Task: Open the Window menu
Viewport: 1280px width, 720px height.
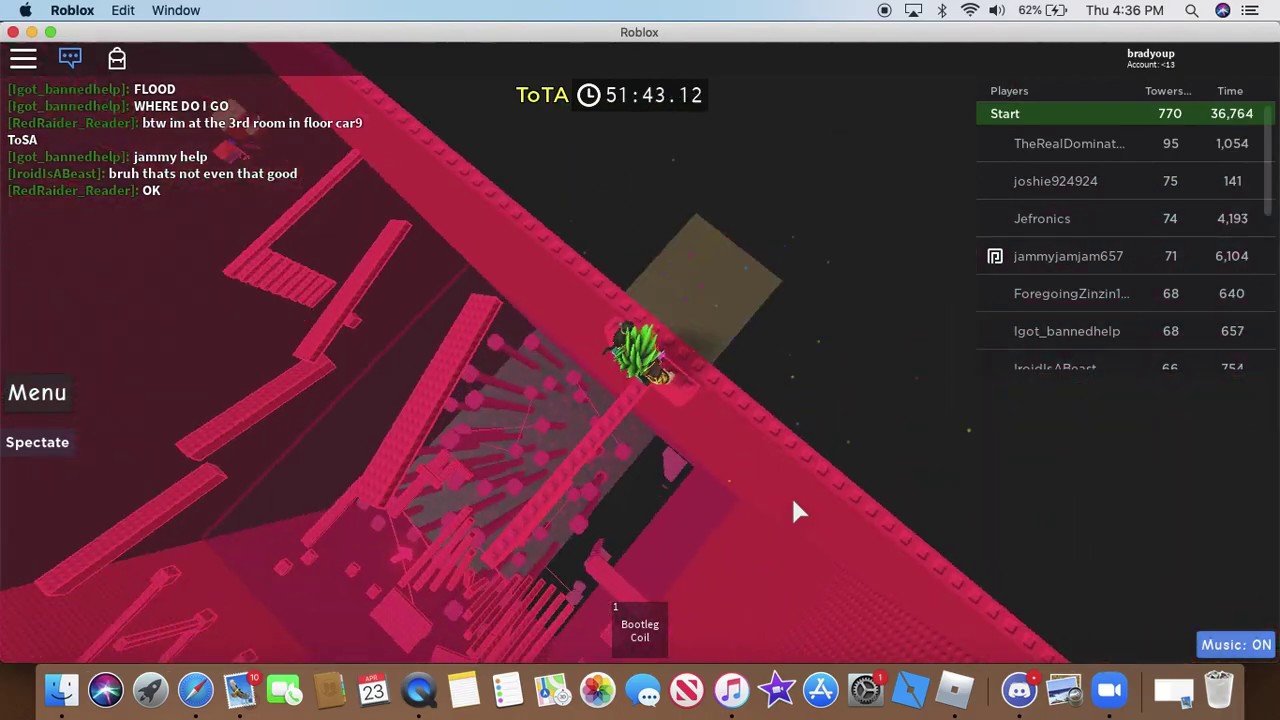Action: [176, 10]
